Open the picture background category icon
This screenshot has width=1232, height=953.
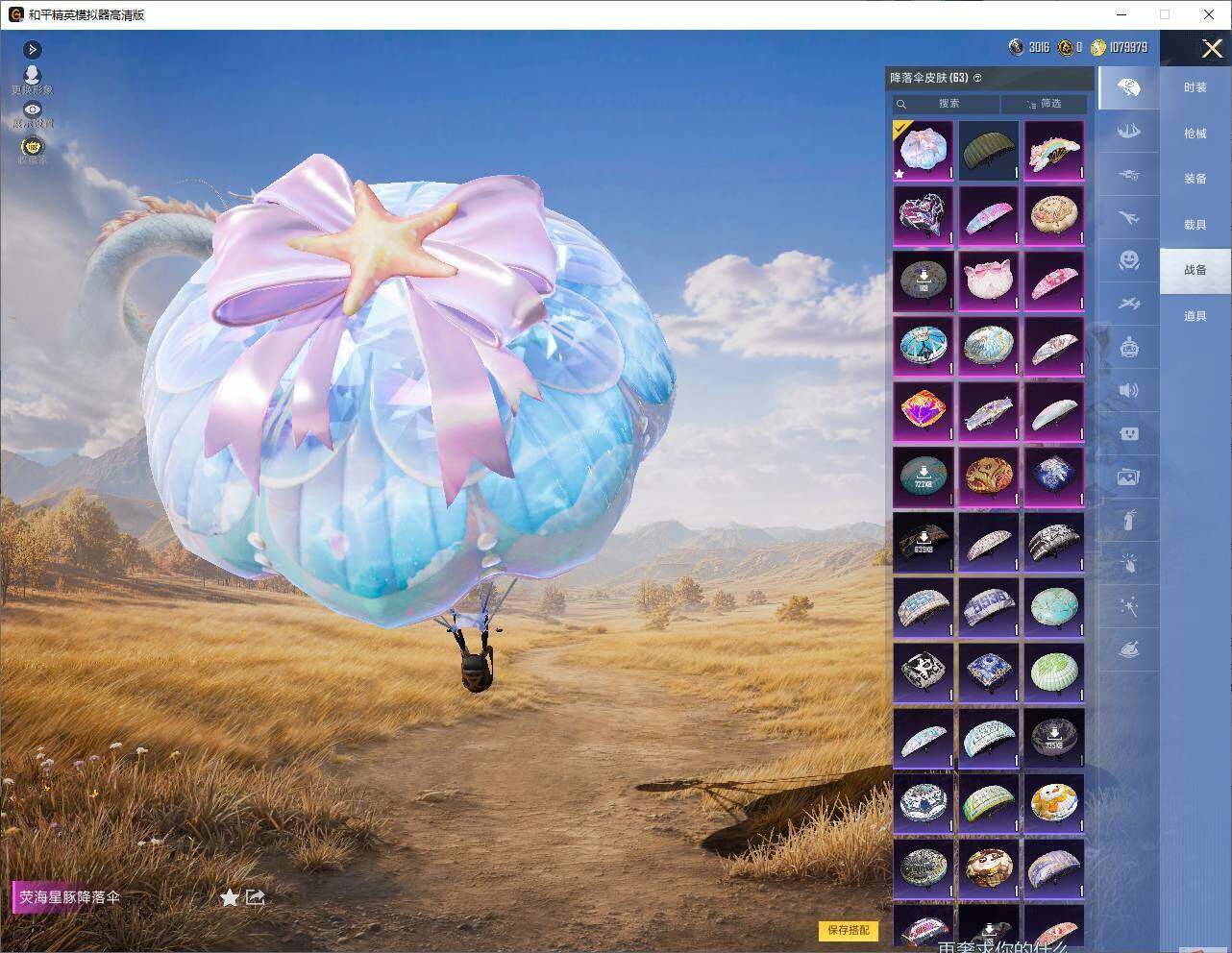[x=1129, y=476]
